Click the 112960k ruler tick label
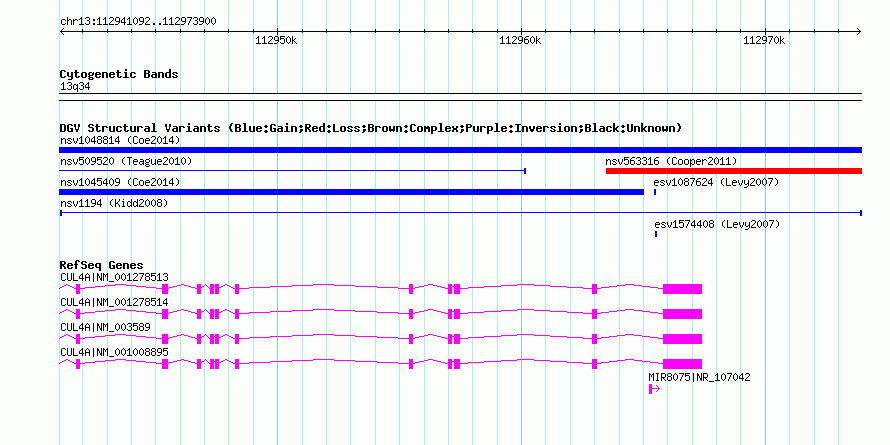The image size is (890, 445). pos(520,40)
